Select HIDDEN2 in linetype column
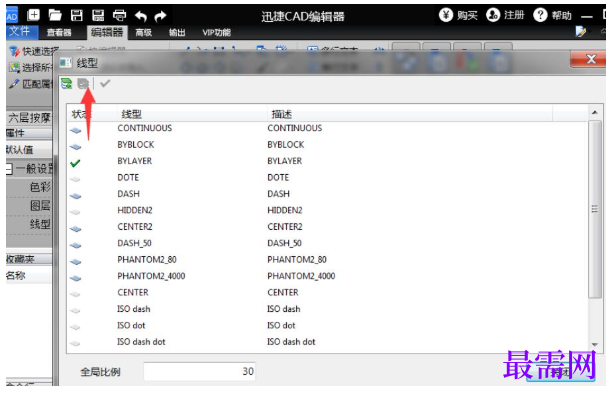Image resolution: width=615 pixels, height=396 pixels. click(x=135, y=211)
